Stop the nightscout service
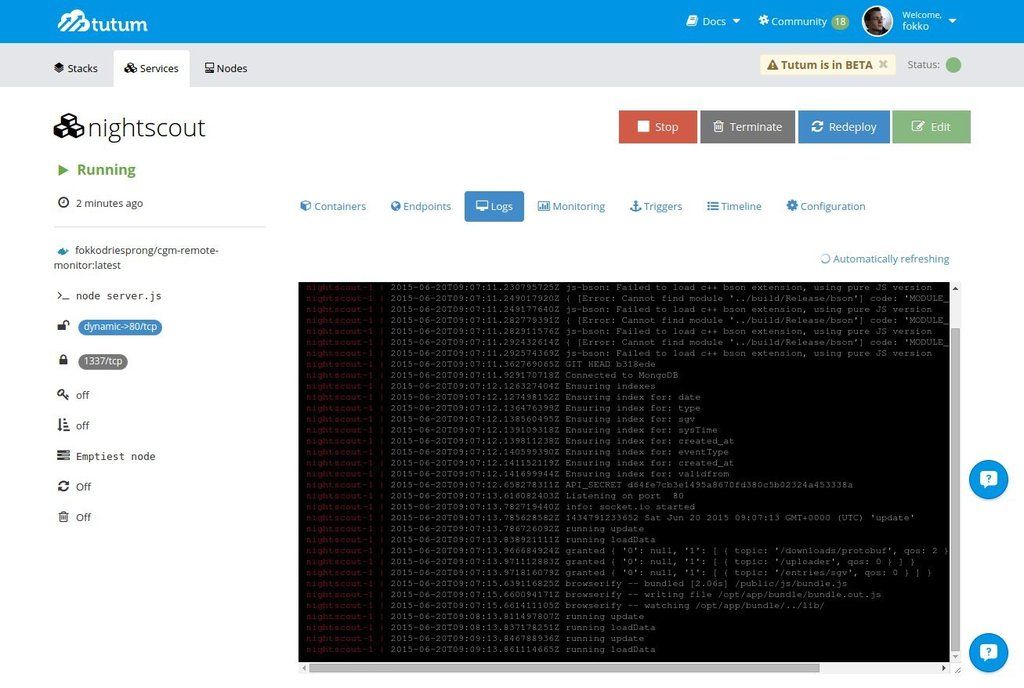Screen dimensions: 1024x688 point(658,127)
